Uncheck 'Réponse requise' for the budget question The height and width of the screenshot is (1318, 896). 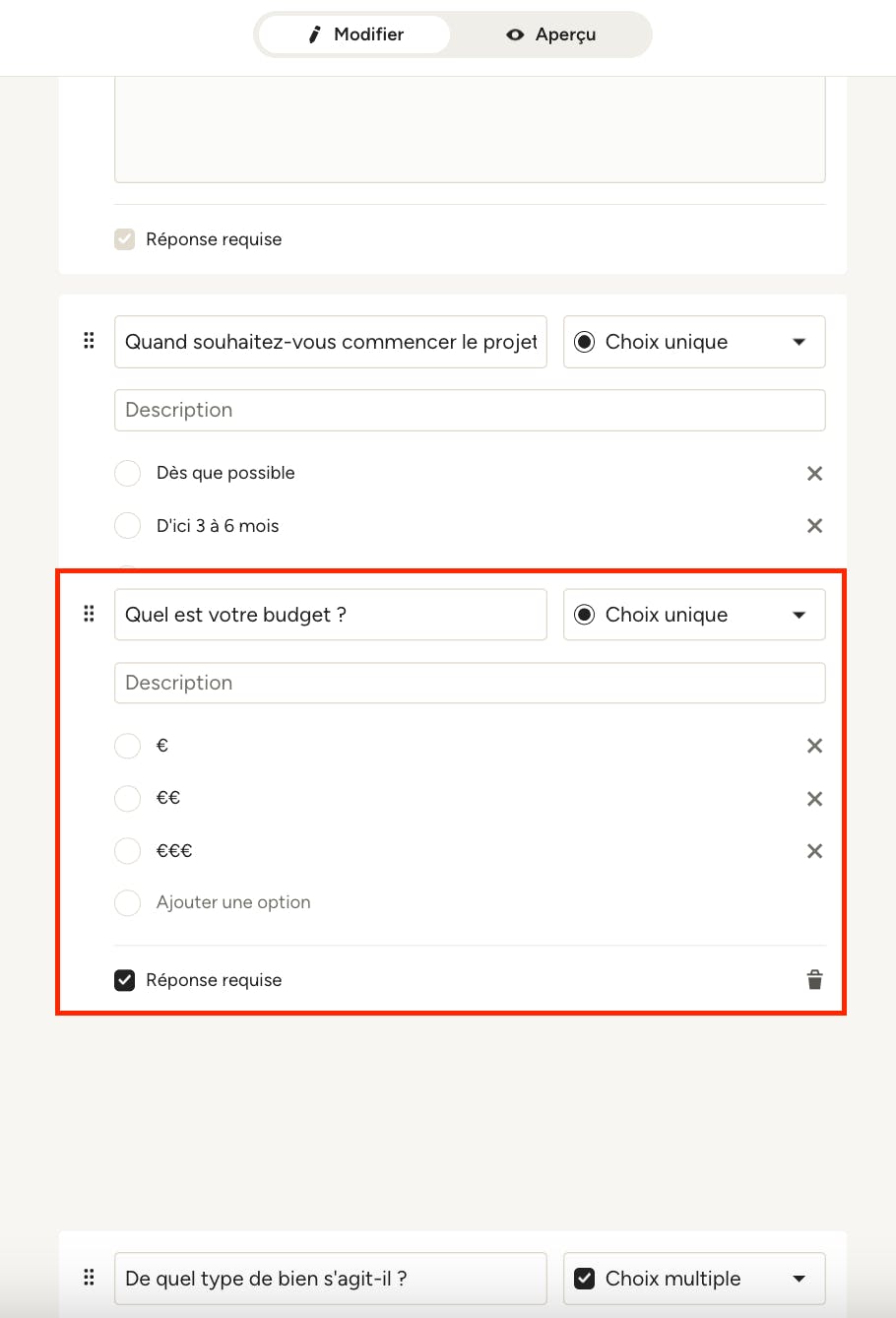(x=125, y=980)
